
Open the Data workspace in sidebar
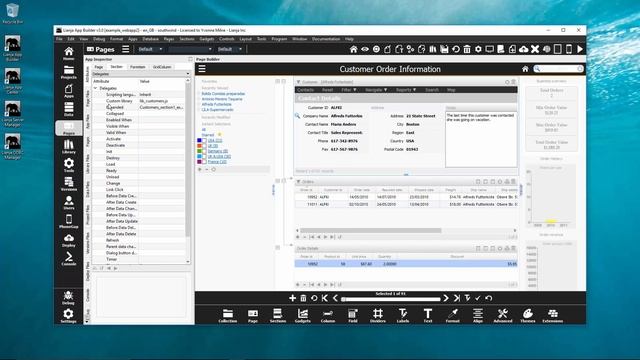69,109
